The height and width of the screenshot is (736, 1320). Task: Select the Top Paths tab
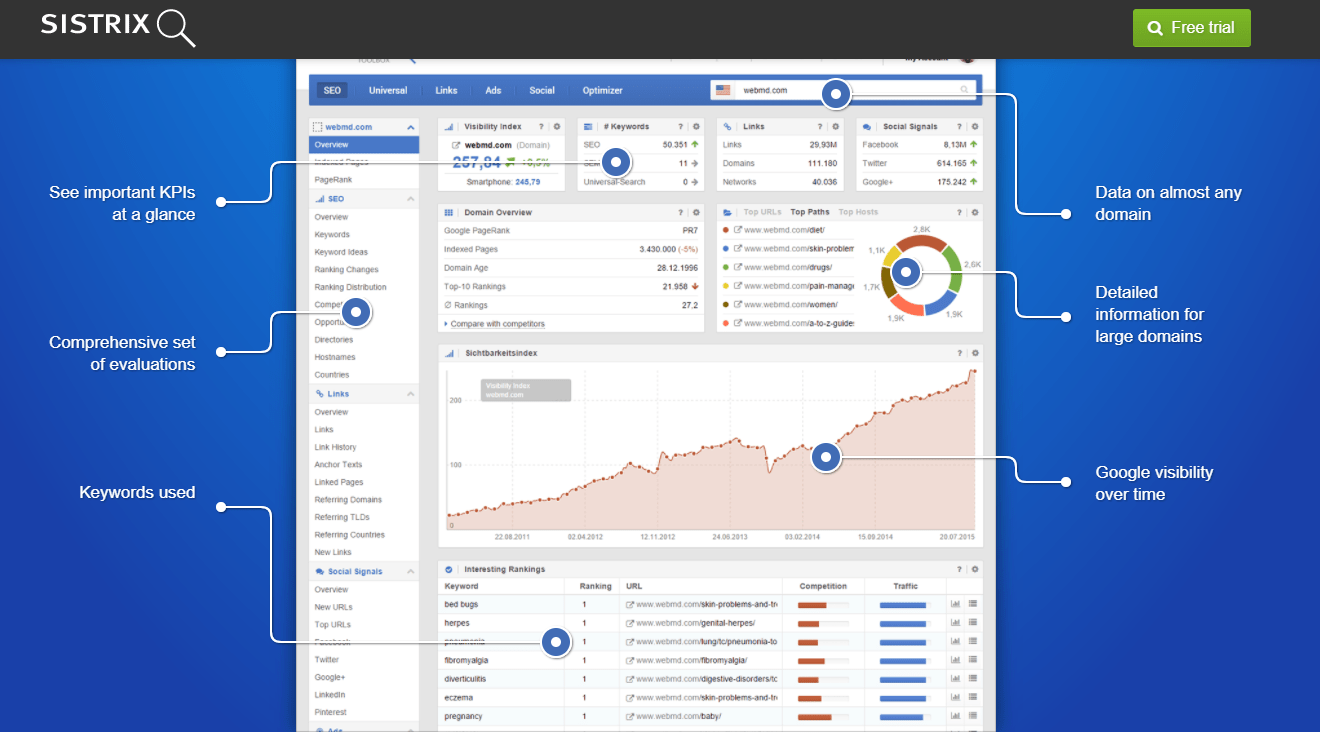[810, 212]
